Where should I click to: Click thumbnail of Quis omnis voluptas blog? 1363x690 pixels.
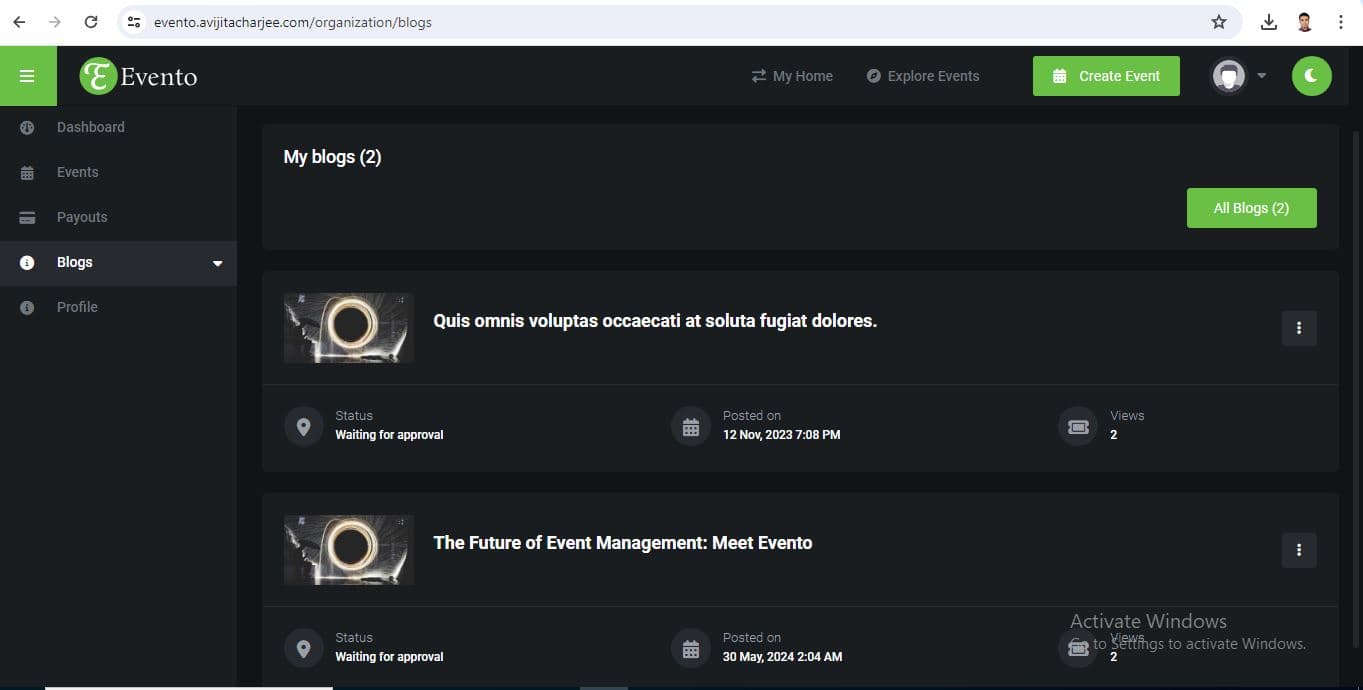[x=349, y=328]
